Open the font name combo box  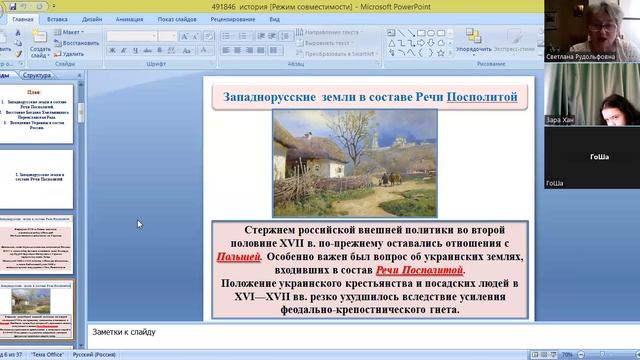131,36
